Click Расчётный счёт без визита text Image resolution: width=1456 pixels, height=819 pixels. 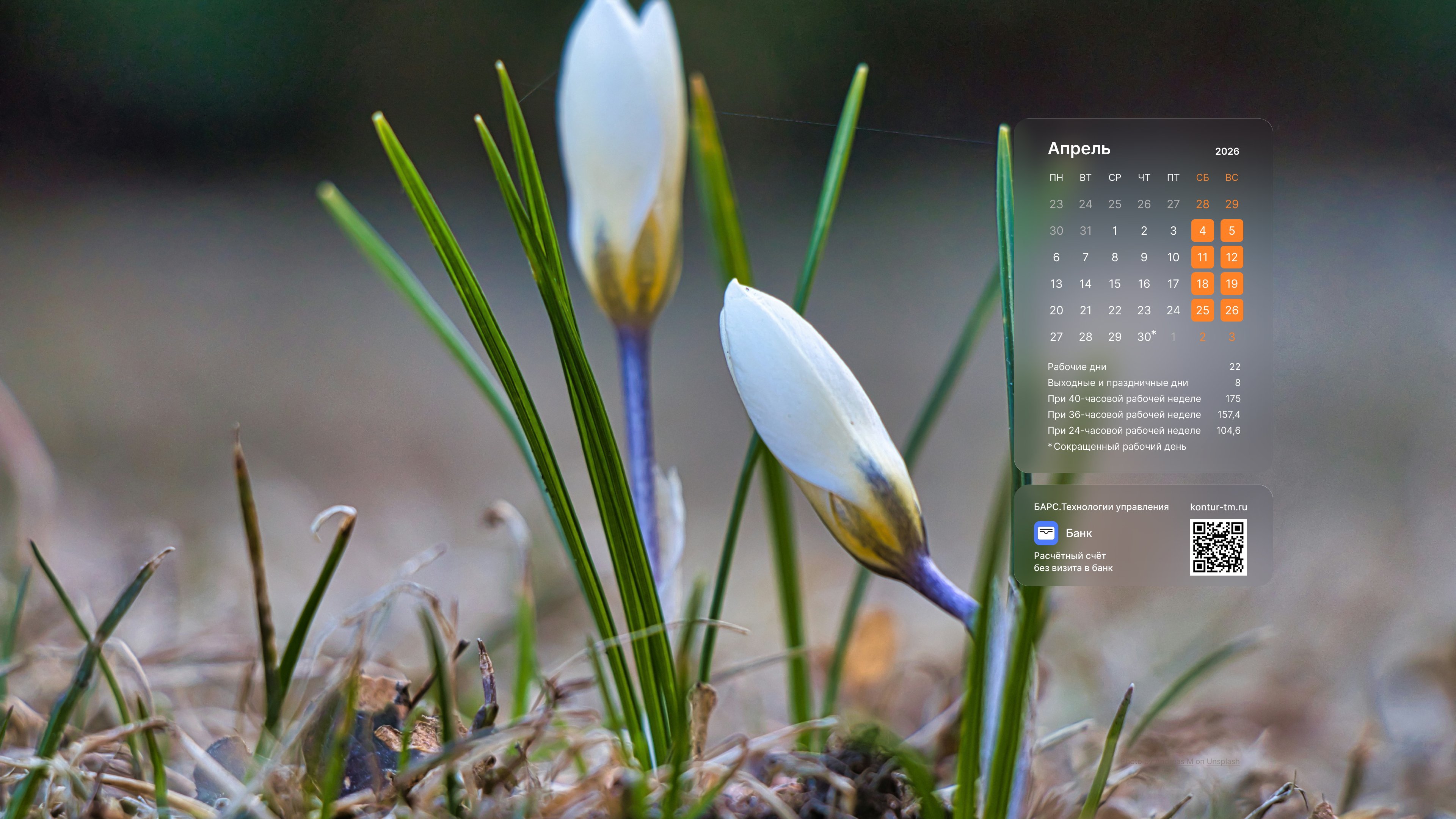(x=1073, y=562)
